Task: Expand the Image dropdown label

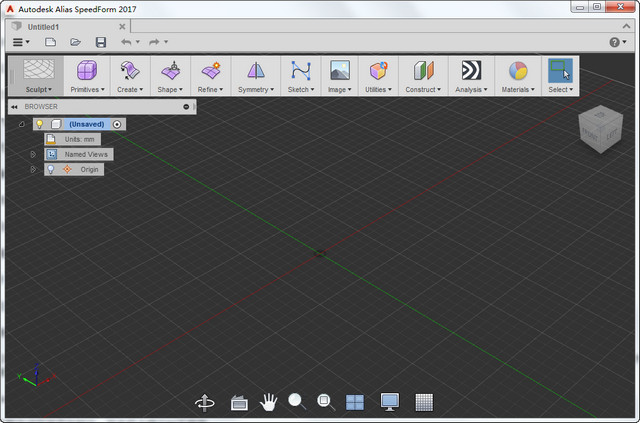Action: pyautogui.click(x=340, y=89)
